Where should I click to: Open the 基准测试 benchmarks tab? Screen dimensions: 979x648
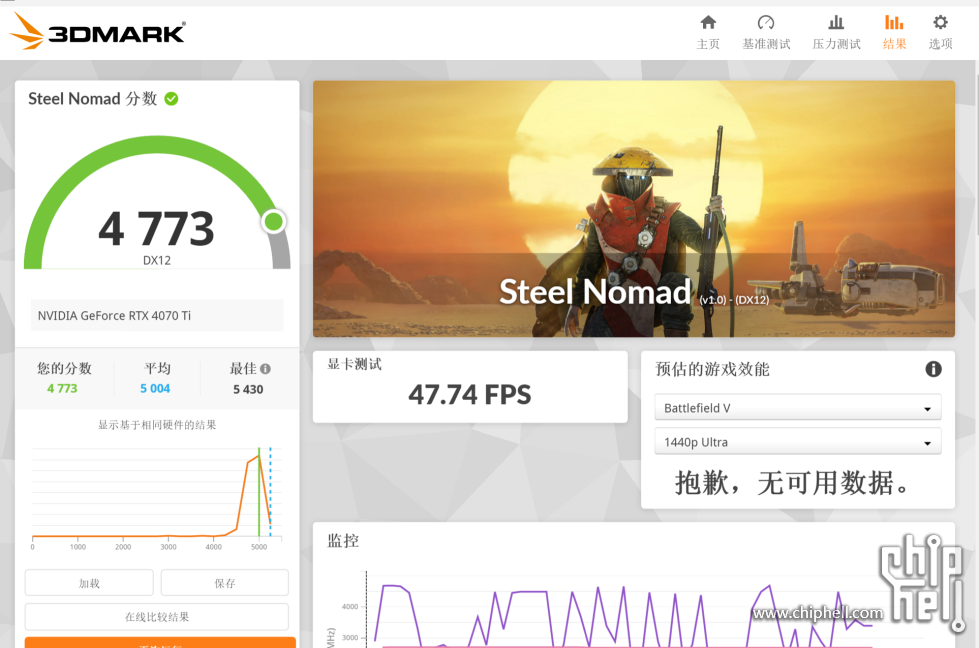tap(766, 32)
